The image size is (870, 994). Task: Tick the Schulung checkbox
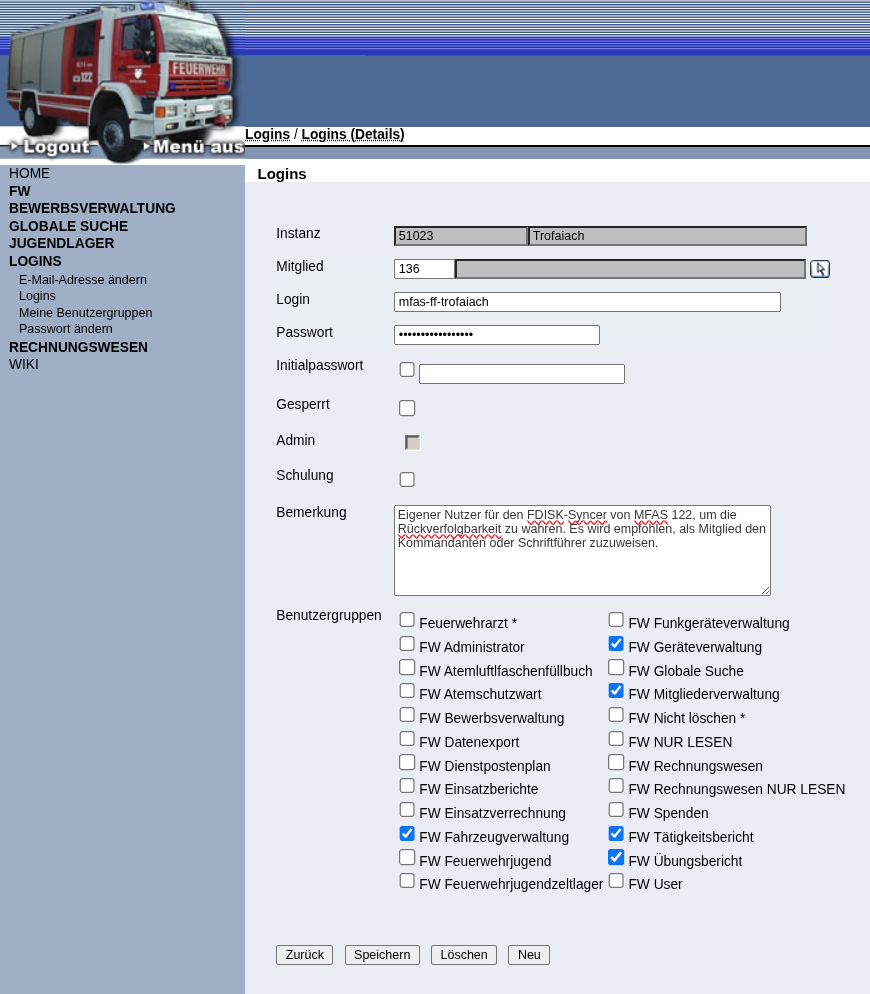pos(407,479)
